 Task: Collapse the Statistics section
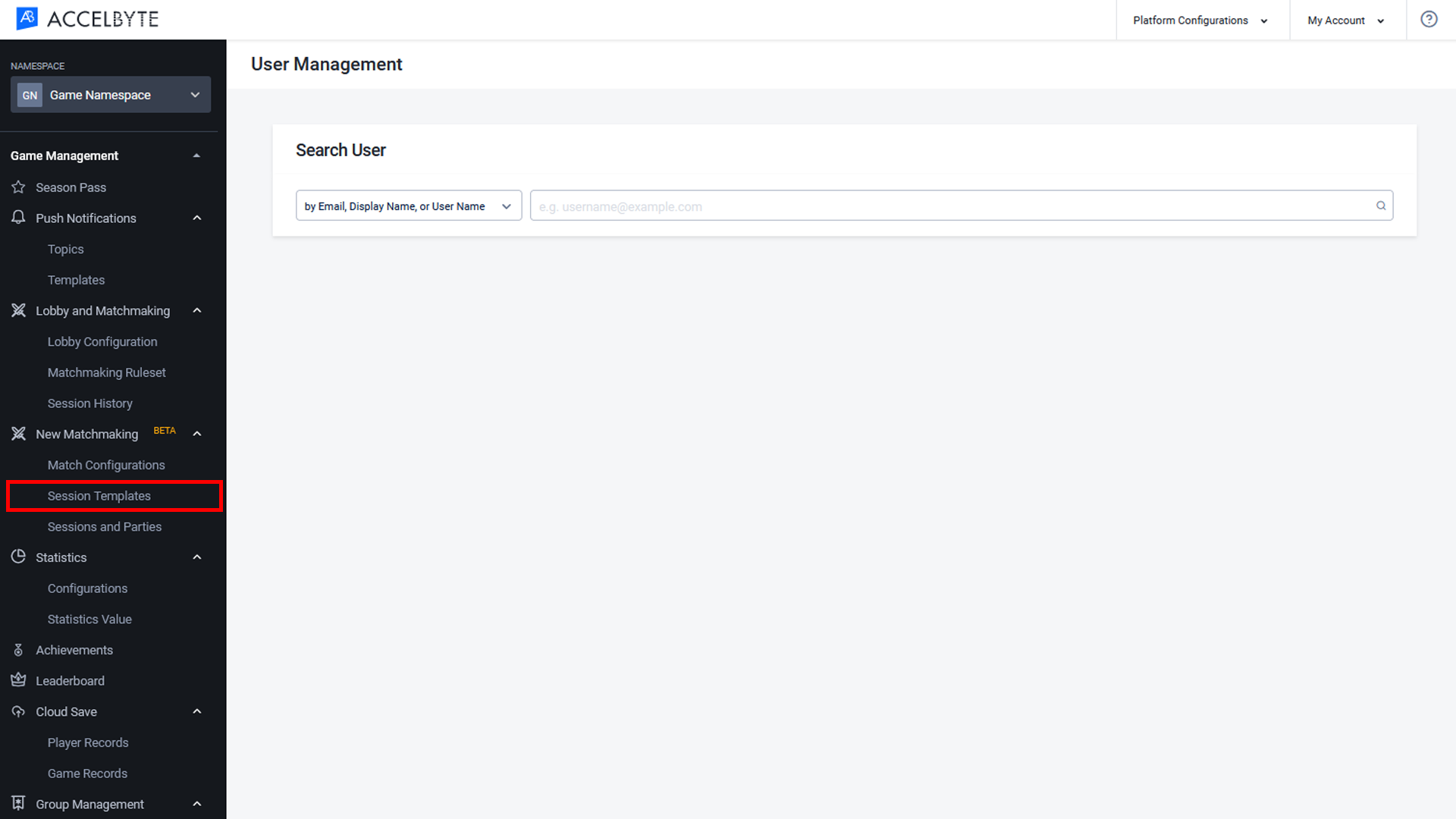pyautogui.click(x=197, y=557)
